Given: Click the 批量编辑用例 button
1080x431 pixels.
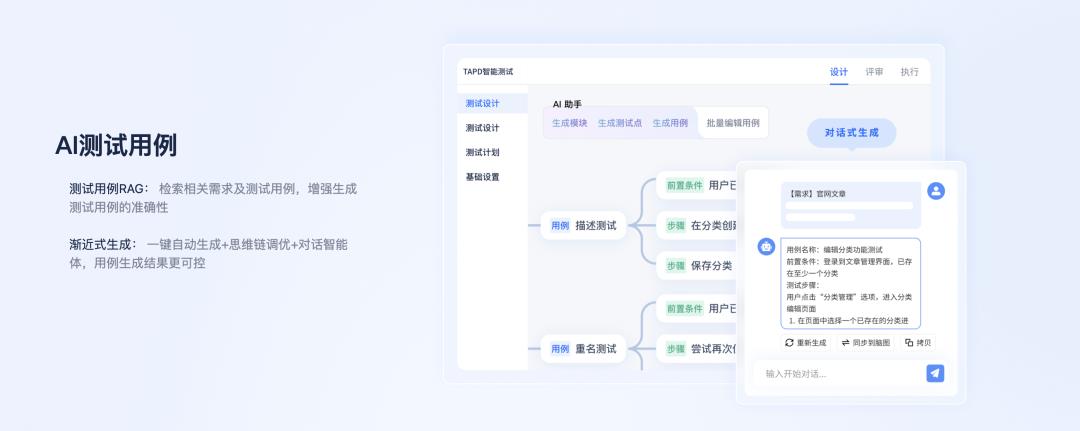Looking at the screenshot, I should (733, 123).
